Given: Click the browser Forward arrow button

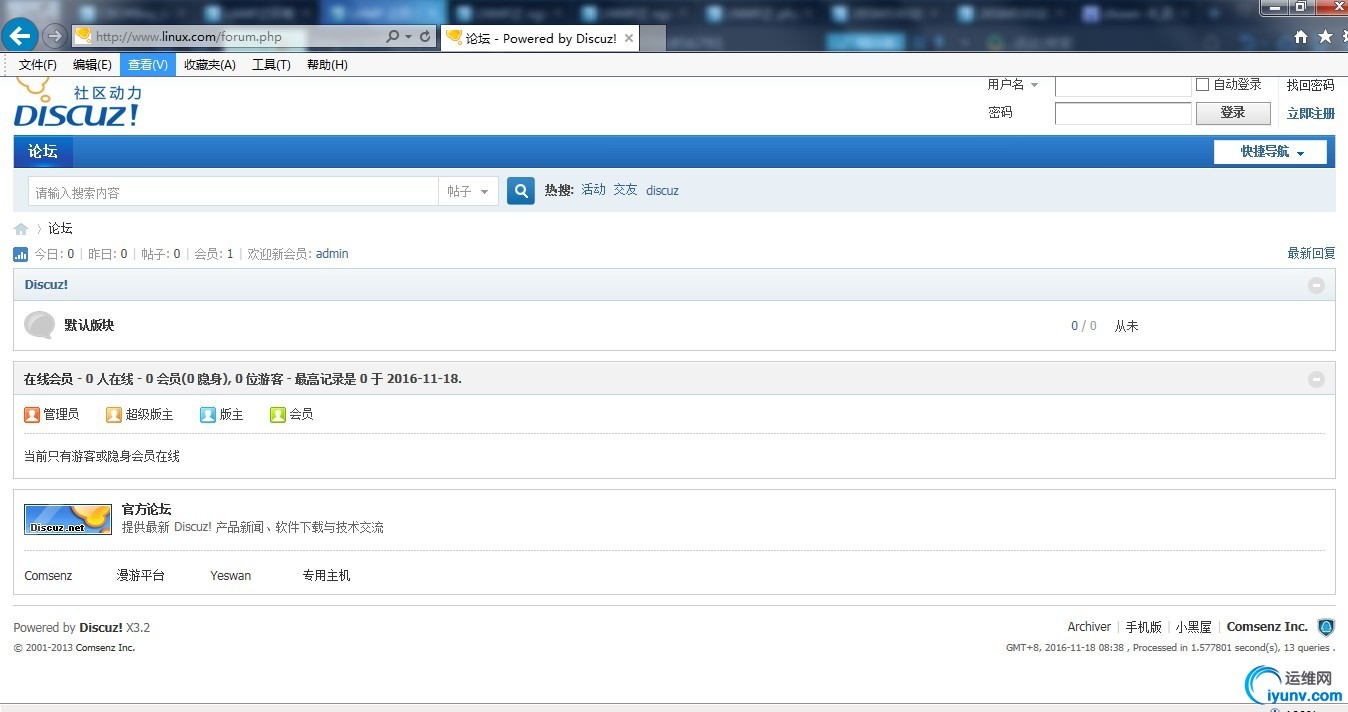Looking at the screenshot, I should tap(55, 36).
